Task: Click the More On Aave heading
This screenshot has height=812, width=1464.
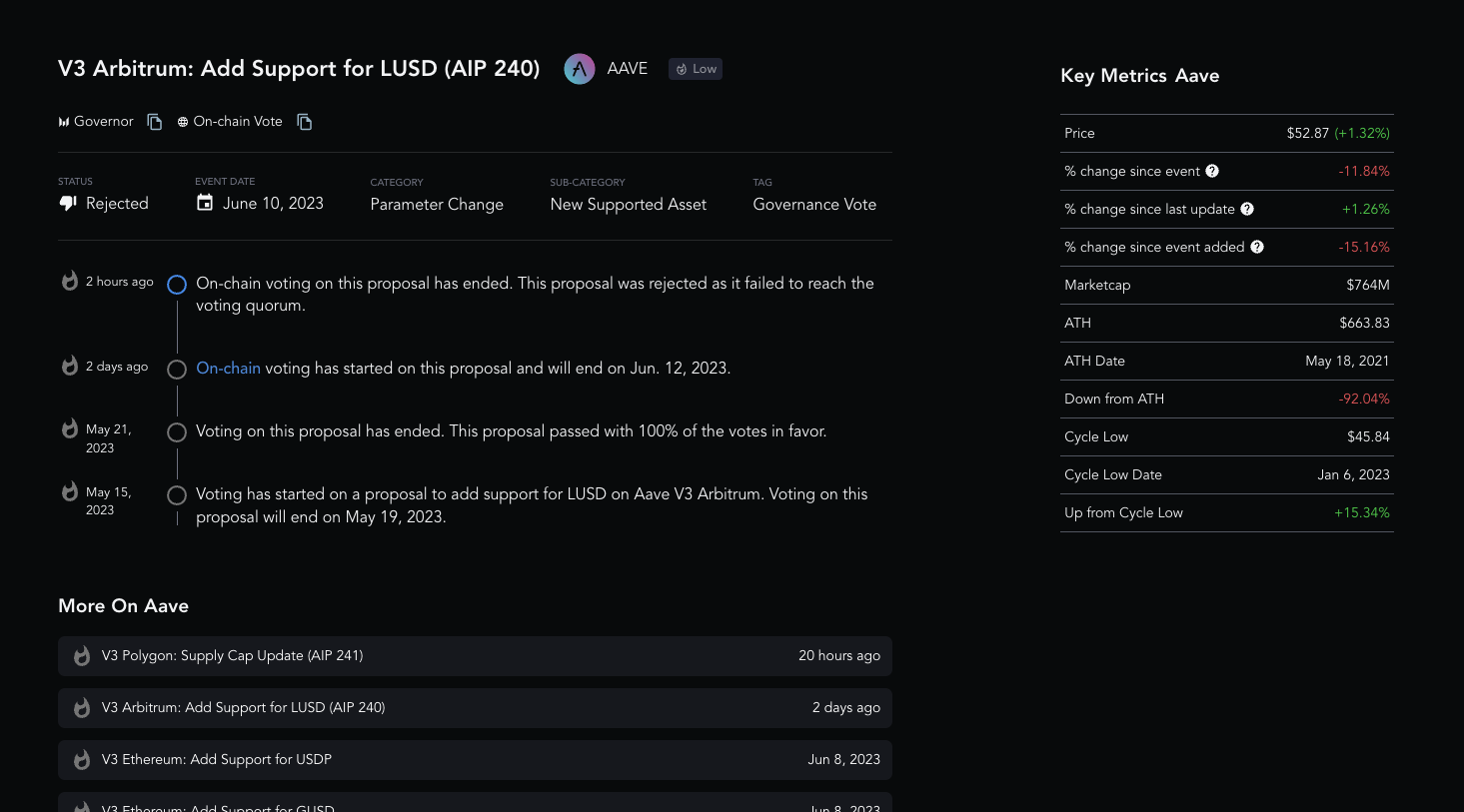Action: (x=124, y=606)
